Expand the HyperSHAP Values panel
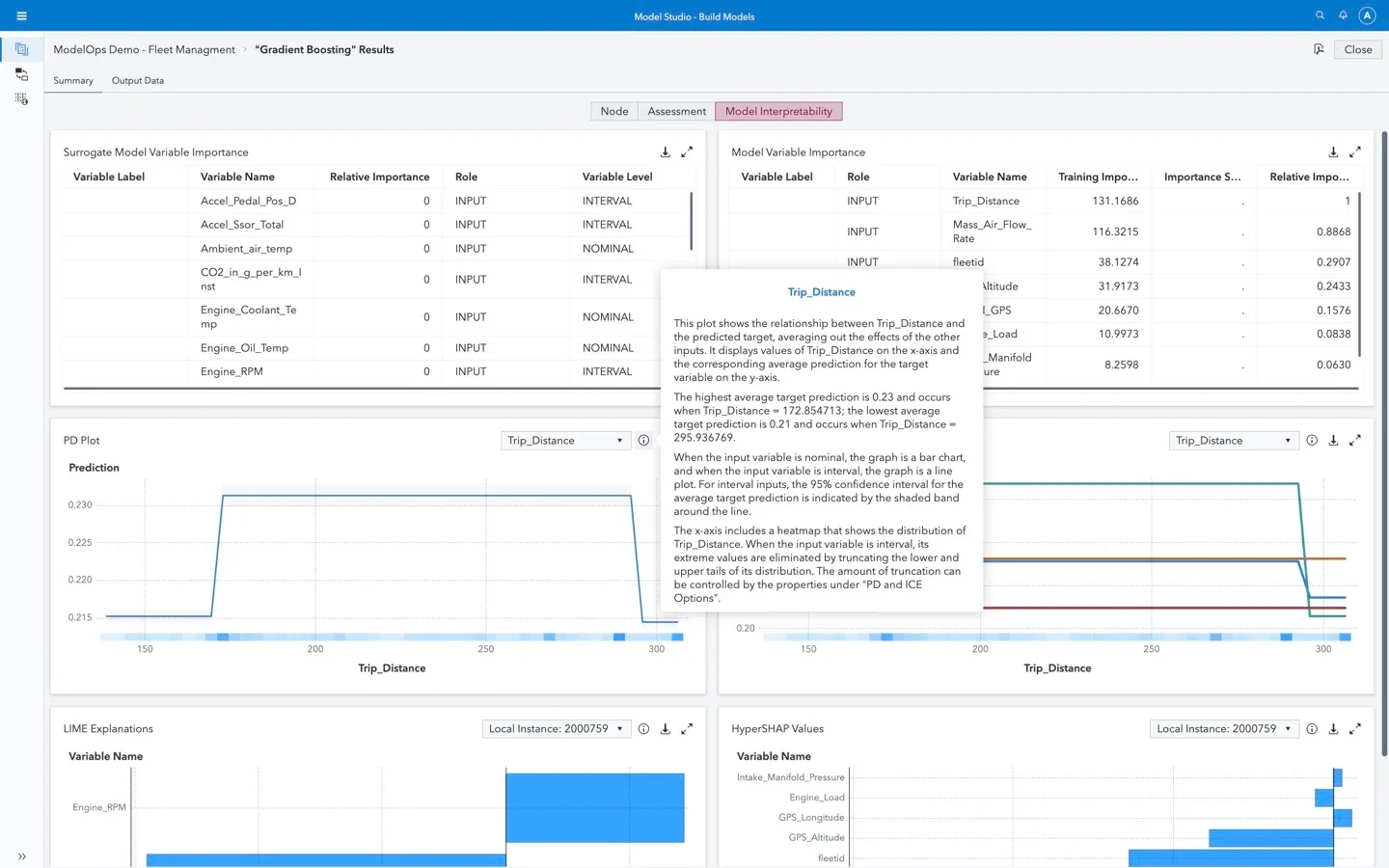 [1355, 729]
